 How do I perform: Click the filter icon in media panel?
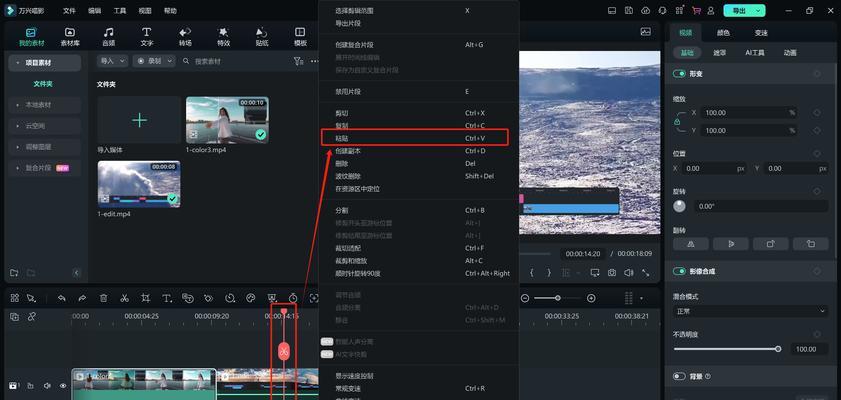298,61
